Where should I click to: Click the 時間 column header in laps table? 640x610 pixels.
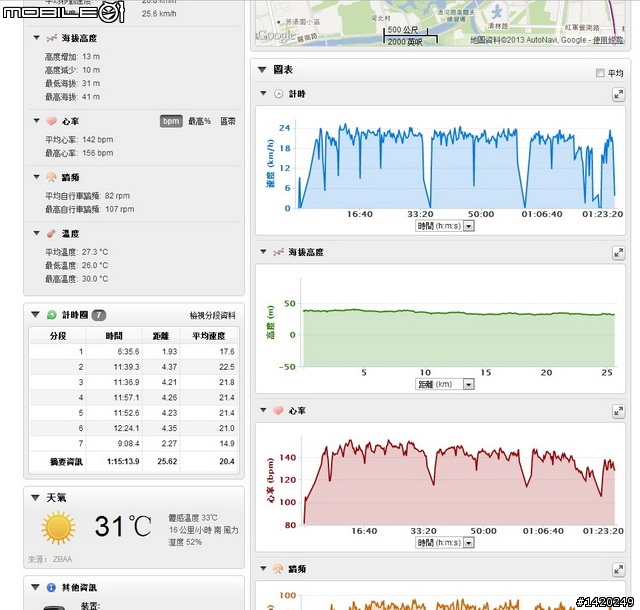coord(114,336)
